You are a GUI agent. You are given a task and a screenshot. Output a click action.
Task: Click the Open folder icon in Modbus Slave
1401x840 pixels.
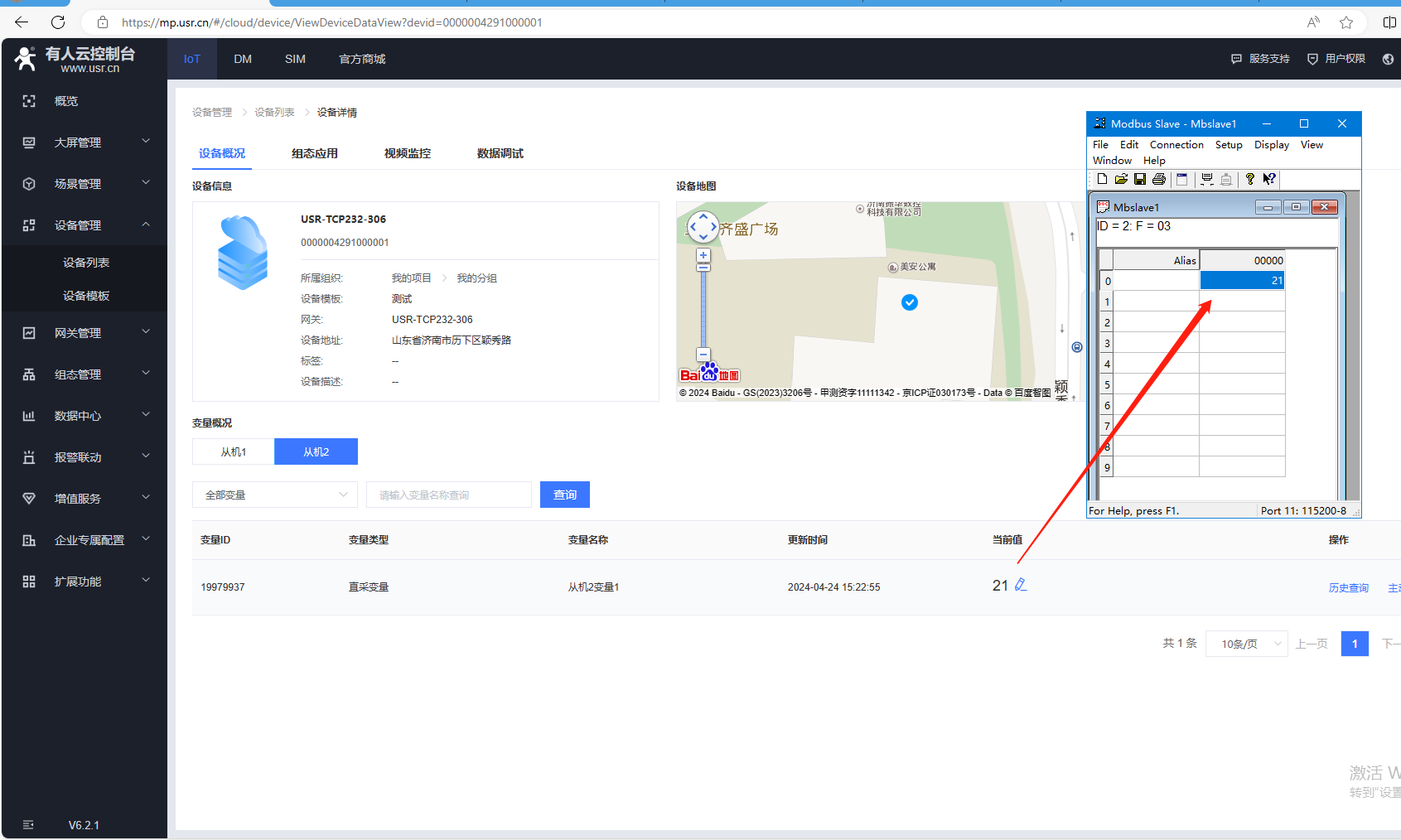[x=1121, y=179]
